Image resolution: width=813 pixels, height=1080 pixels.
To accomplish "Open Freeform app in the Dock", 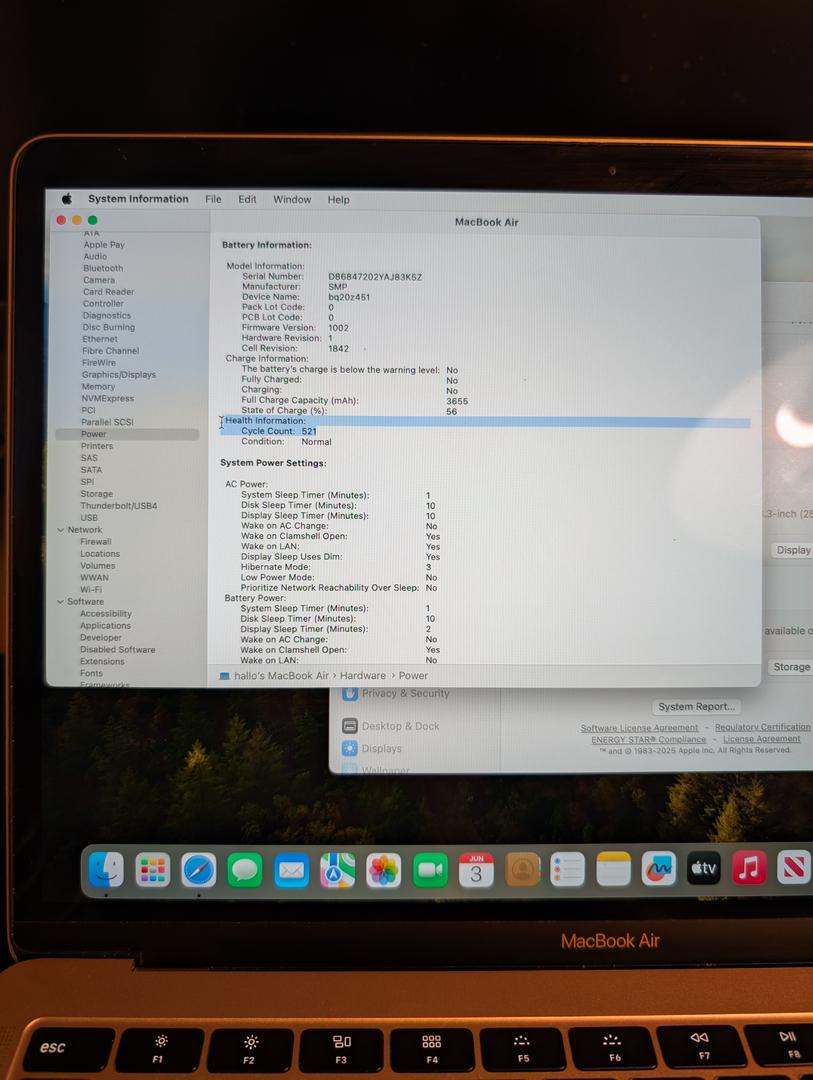I will pos(659,869).
